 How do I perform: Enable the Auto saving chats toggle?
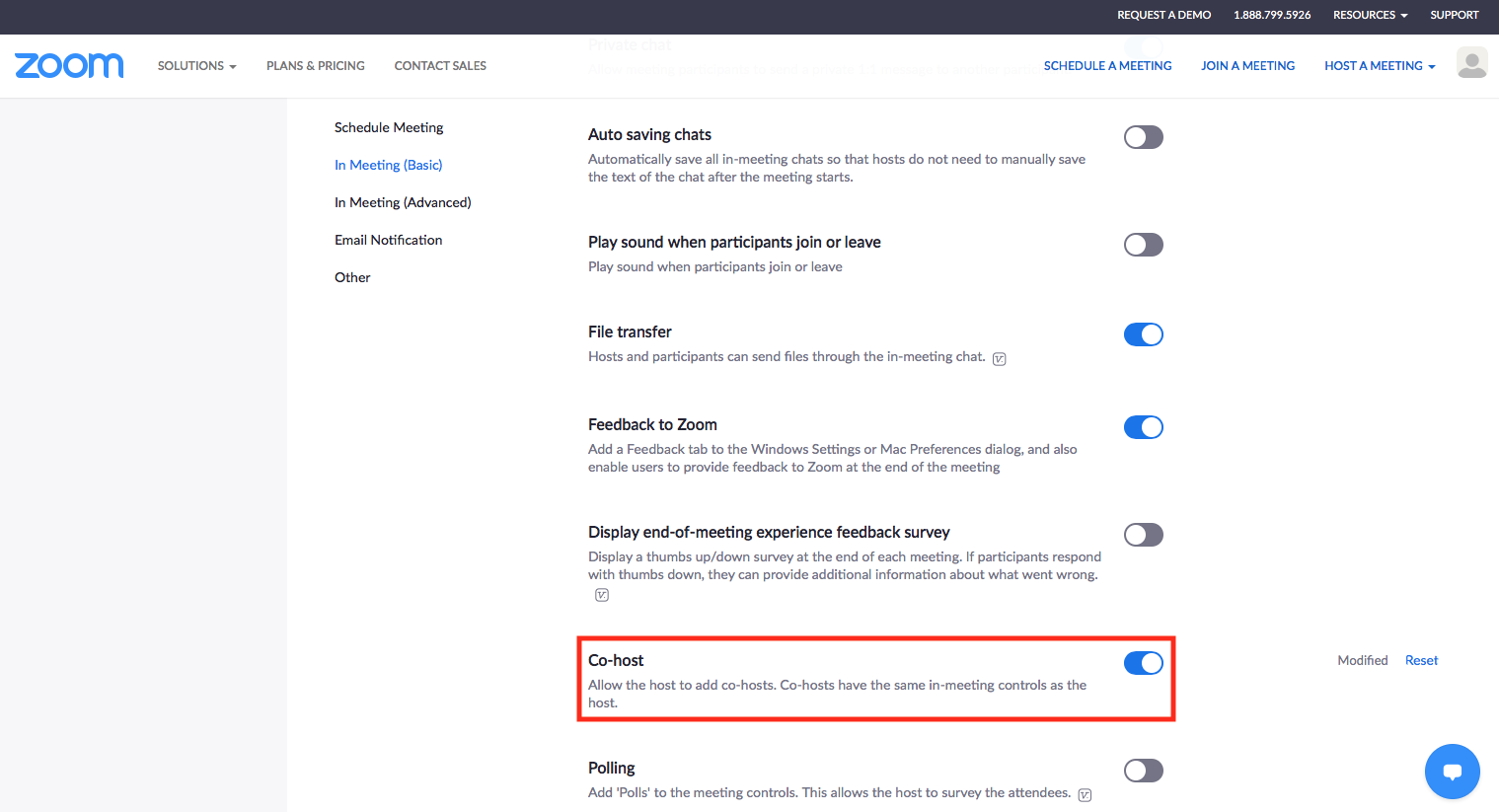[x=1143, y=137]
